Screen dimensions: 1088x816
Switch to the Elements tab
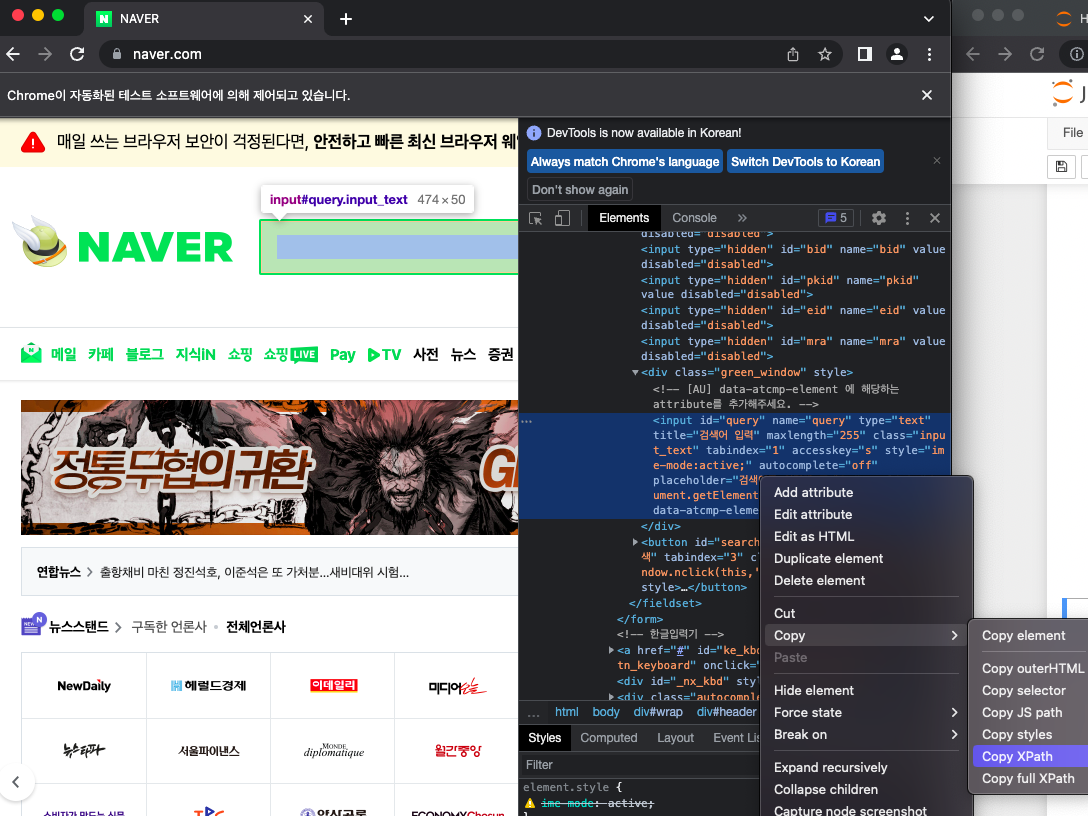[624, 218]
